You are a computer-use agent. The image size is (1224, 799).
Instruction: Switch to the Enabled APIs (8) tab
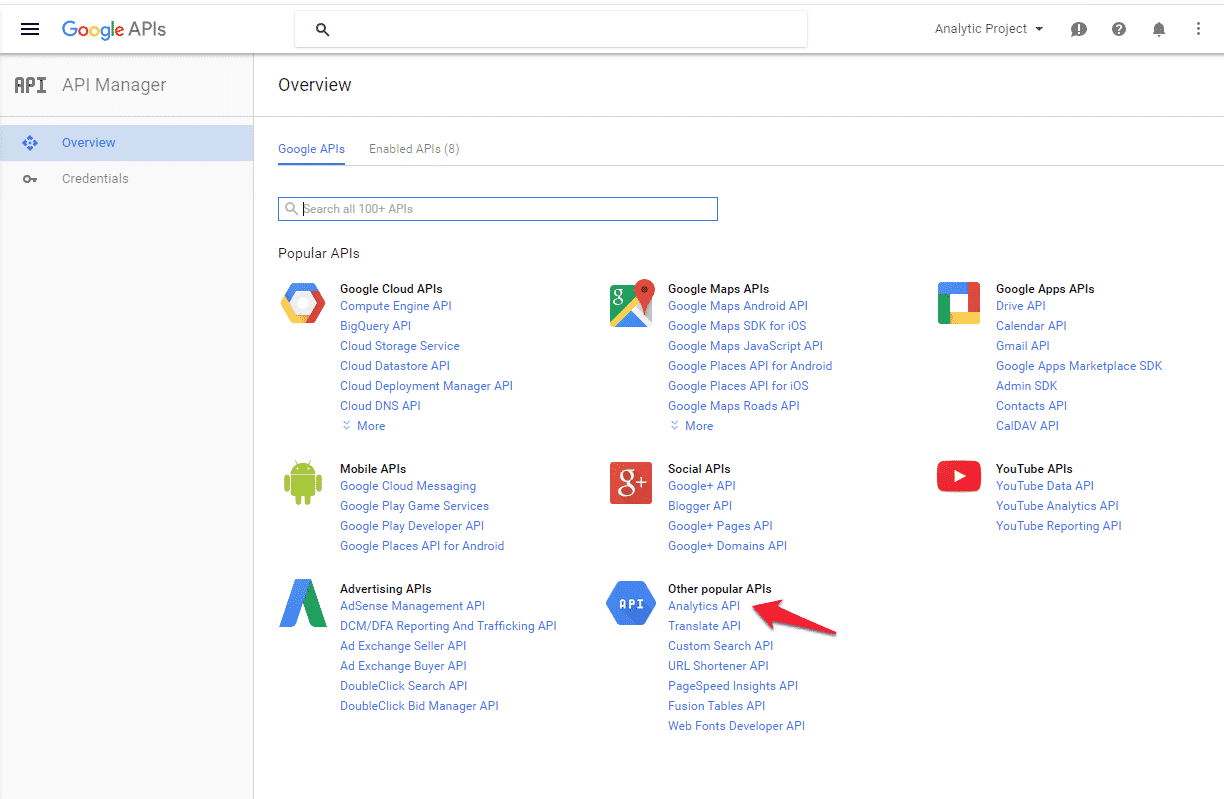tap(414, 149)
